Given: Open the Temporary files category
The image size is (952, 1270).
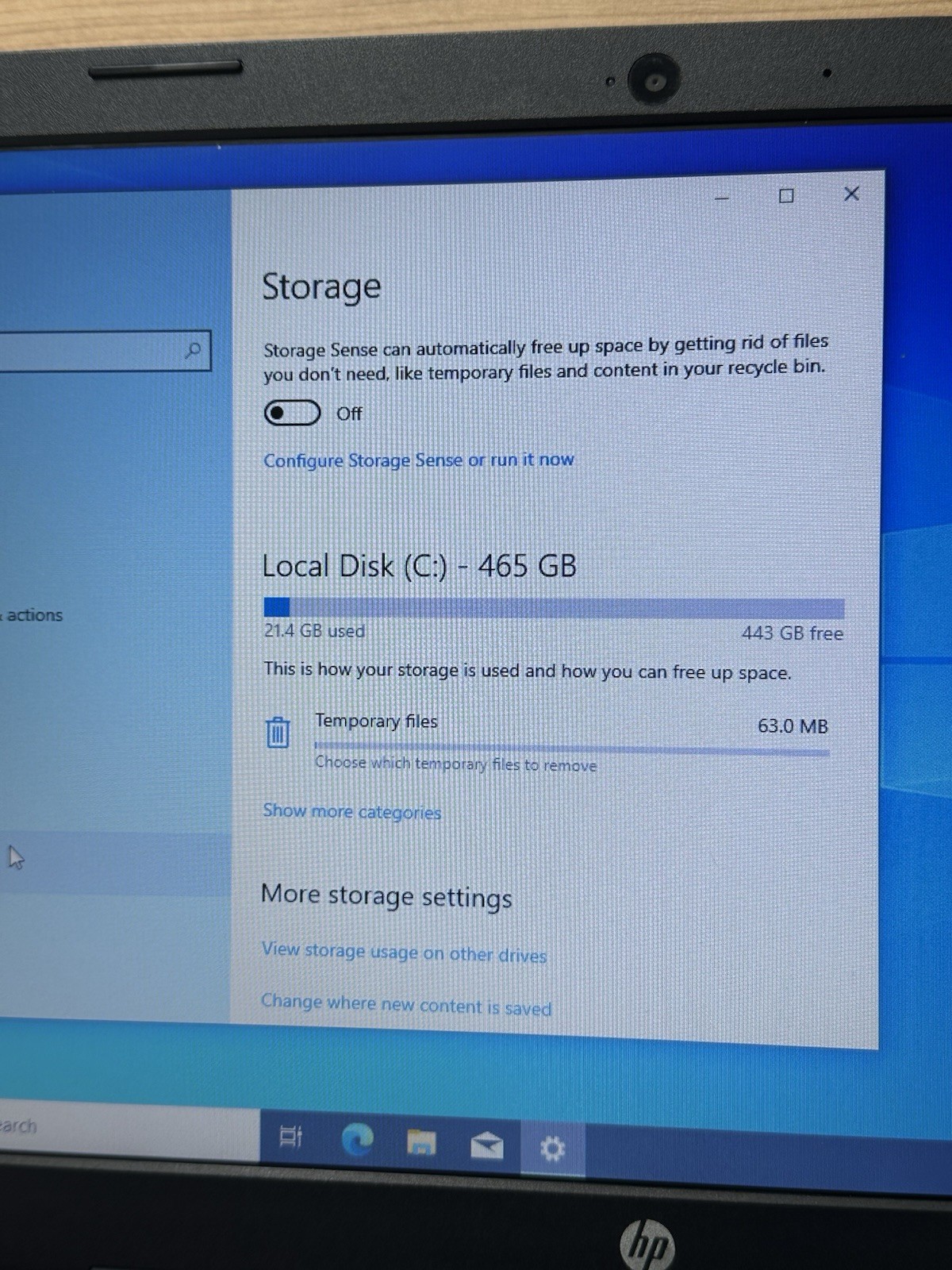Looking at the screenshot, I should pyautogui.click(x=547, y=743).
